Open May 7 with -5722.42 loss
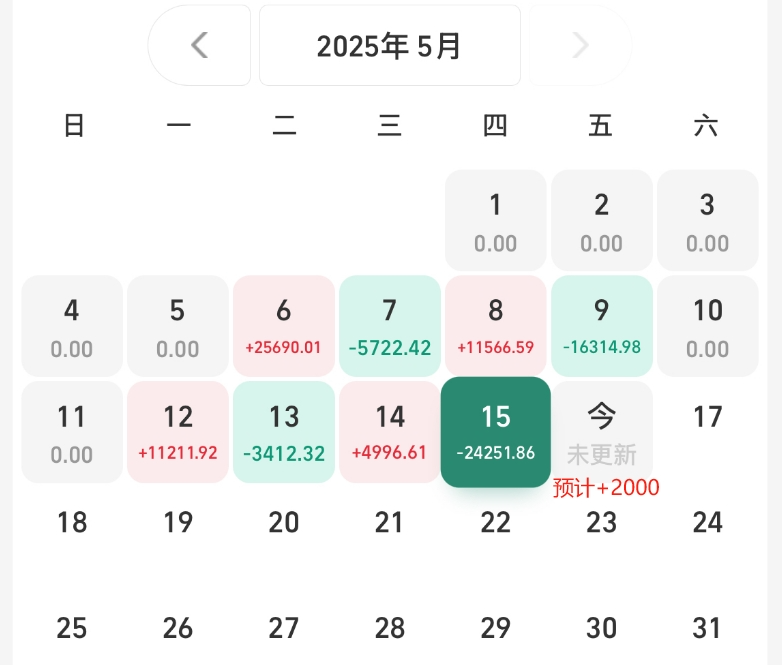 pos(390,326)
